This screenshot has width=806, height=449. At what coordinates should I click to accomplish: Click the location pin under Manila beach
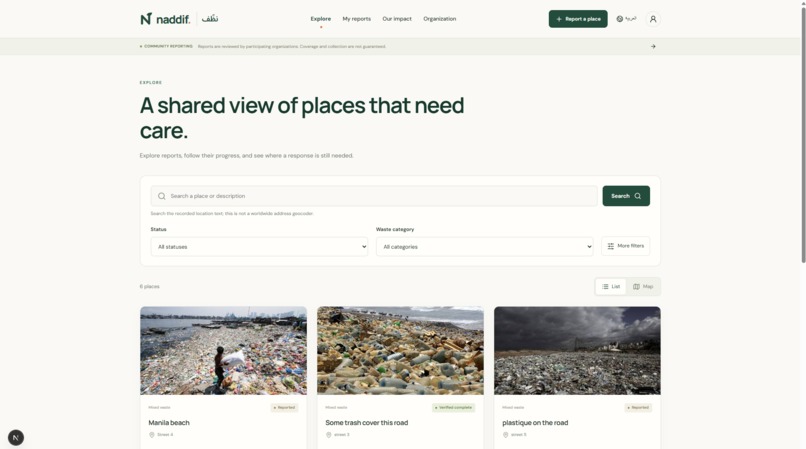[152, 435]
